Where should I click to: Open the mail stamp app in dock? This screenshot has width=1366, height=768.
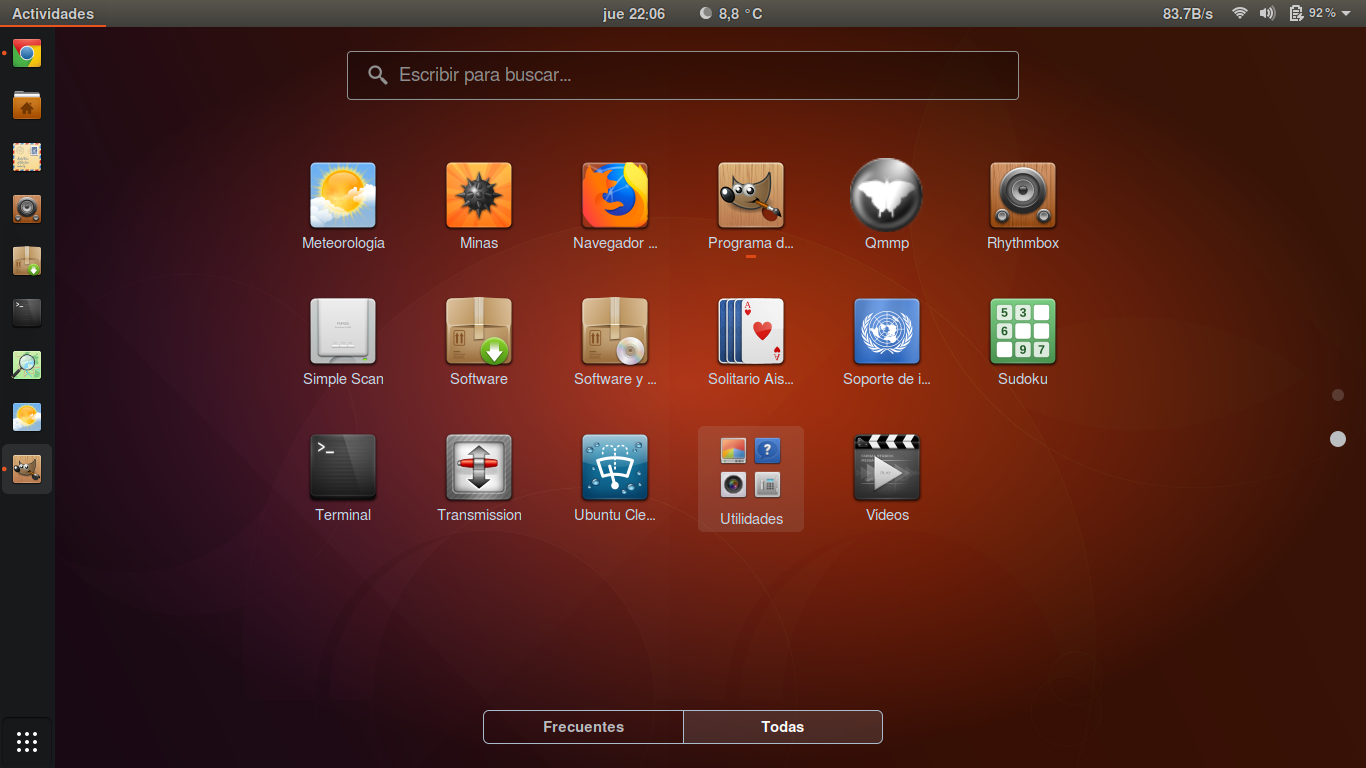pos(27,157)
